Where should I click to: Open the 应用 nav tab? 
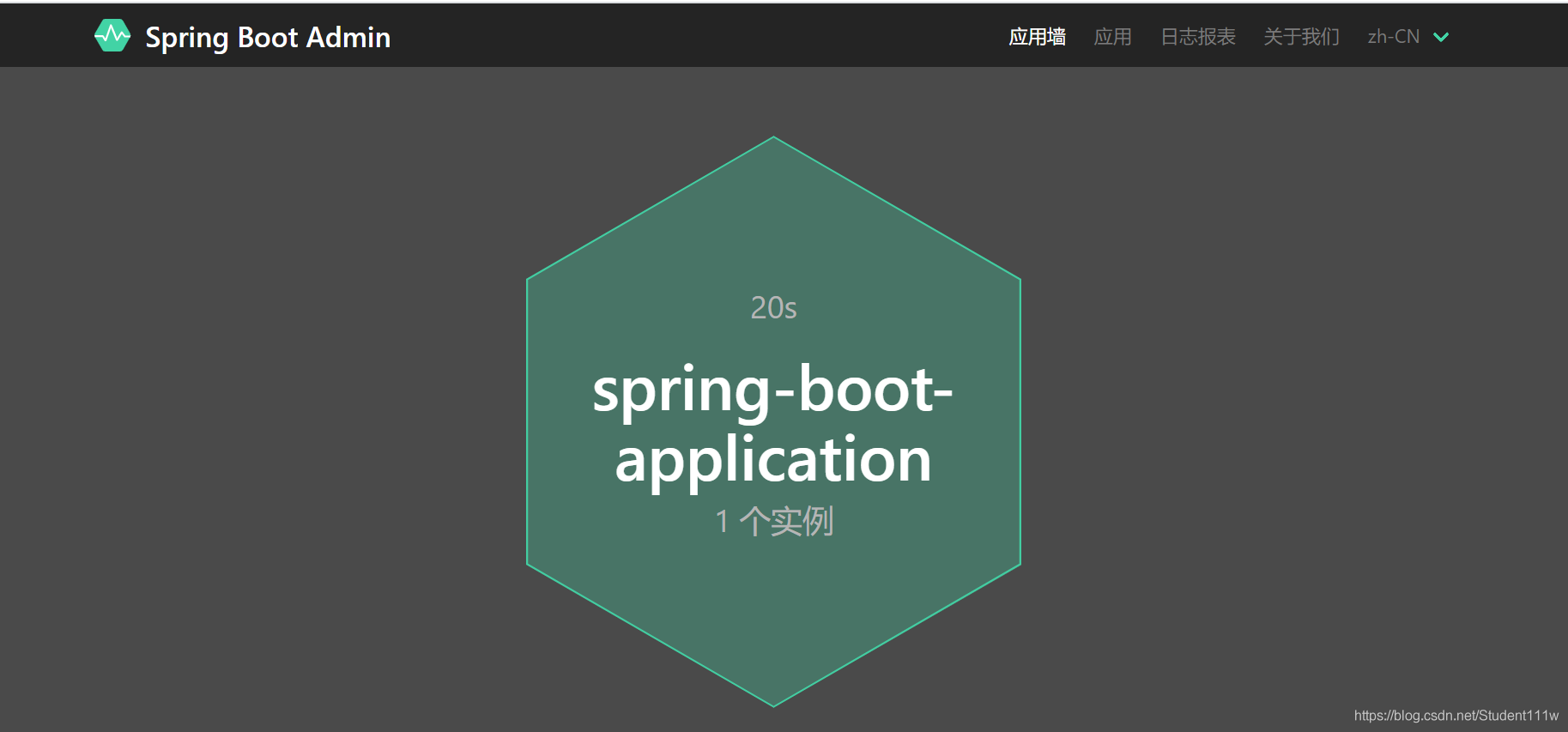click(x=1112, y=37)
